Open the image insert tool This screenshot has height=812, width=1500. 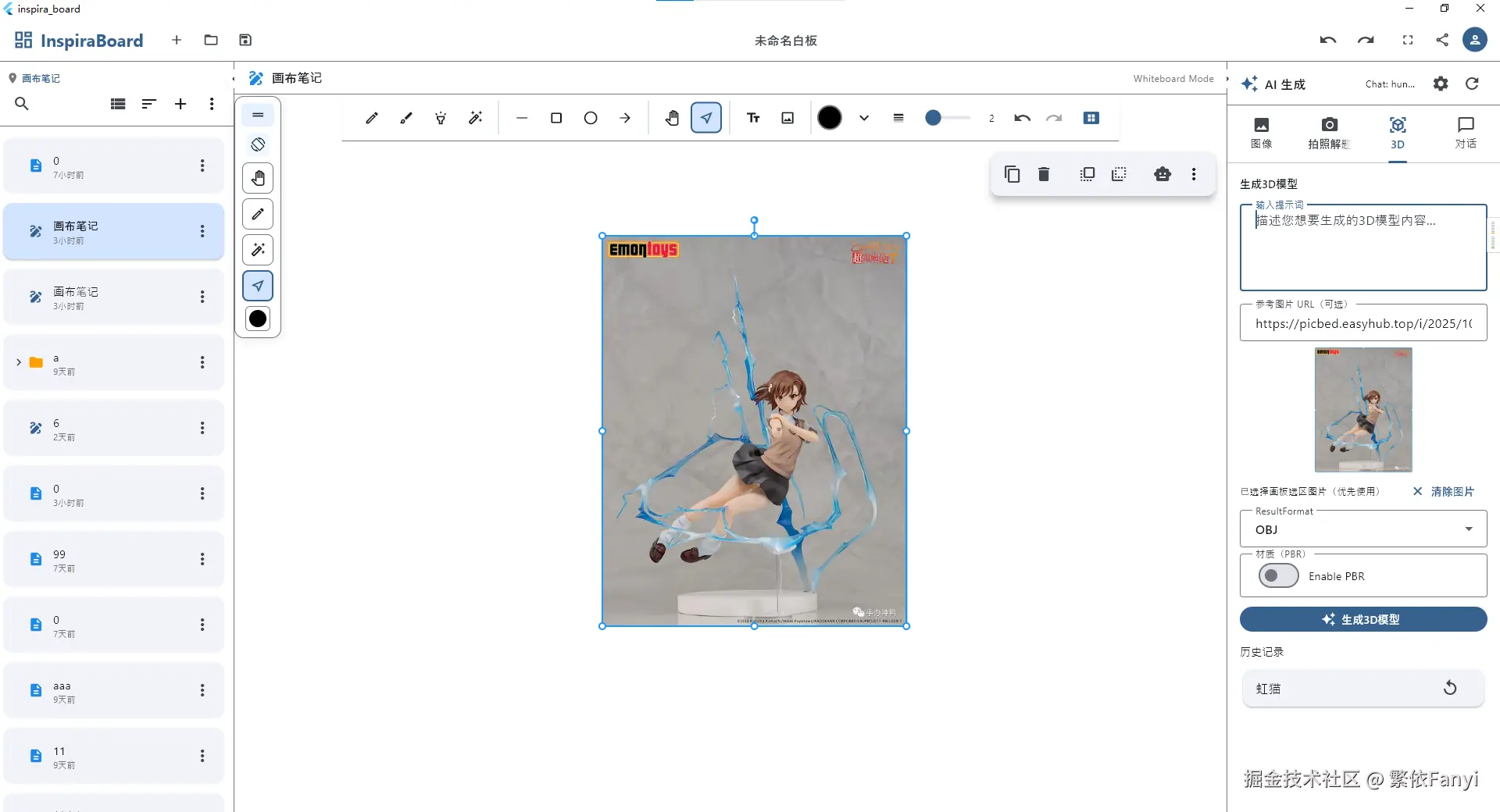pos(787,118)
